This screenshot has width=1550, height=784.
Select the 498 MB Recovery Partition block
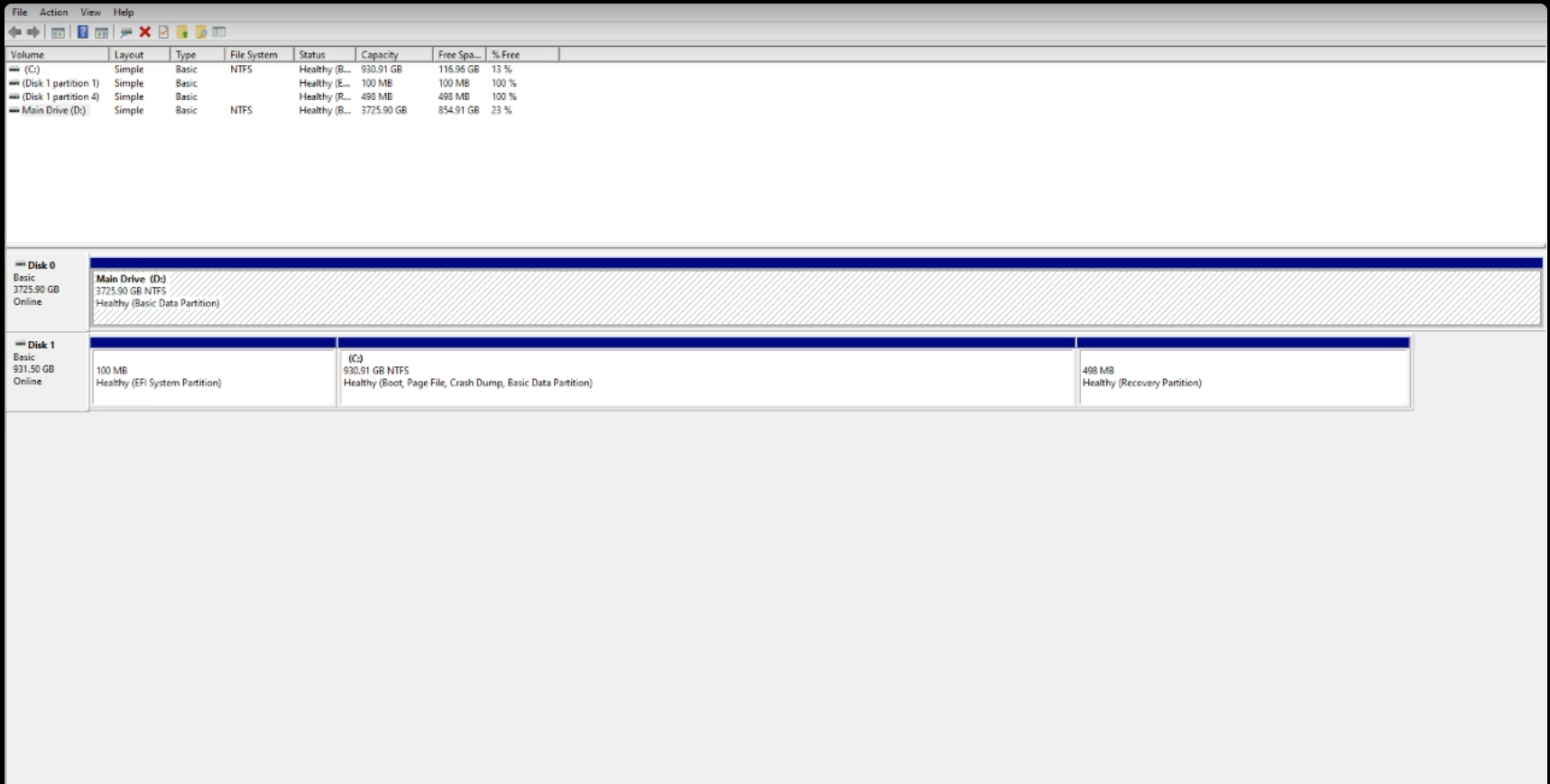(1243, 377)
